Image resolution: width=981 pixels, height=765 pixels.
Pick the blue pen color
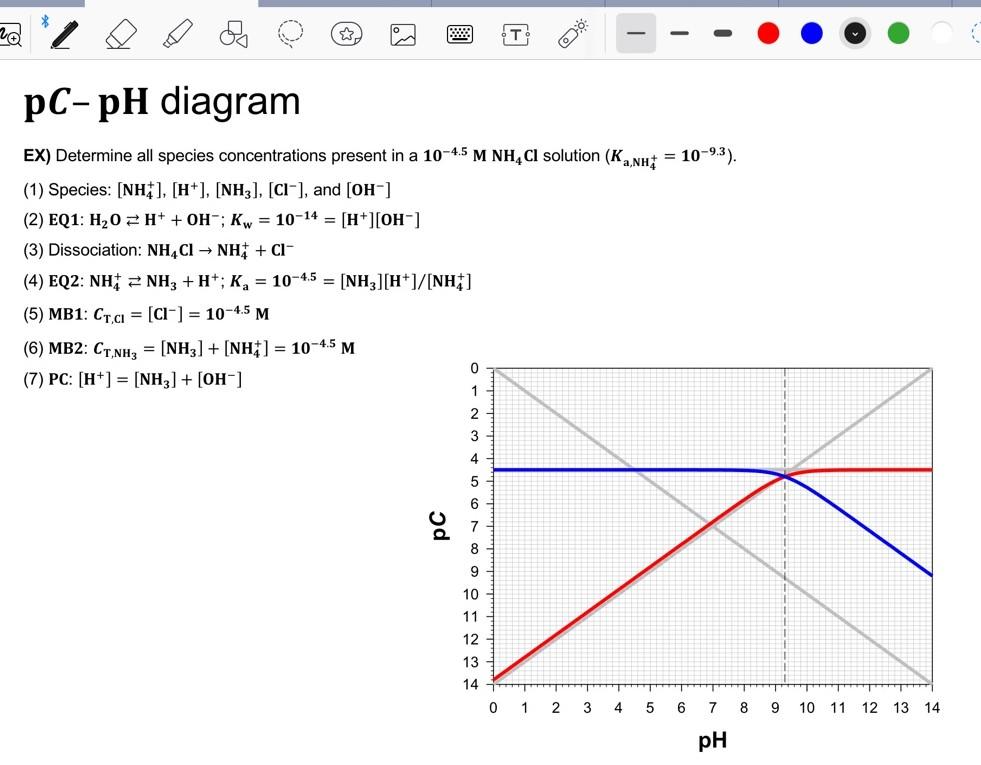[811, 33]
